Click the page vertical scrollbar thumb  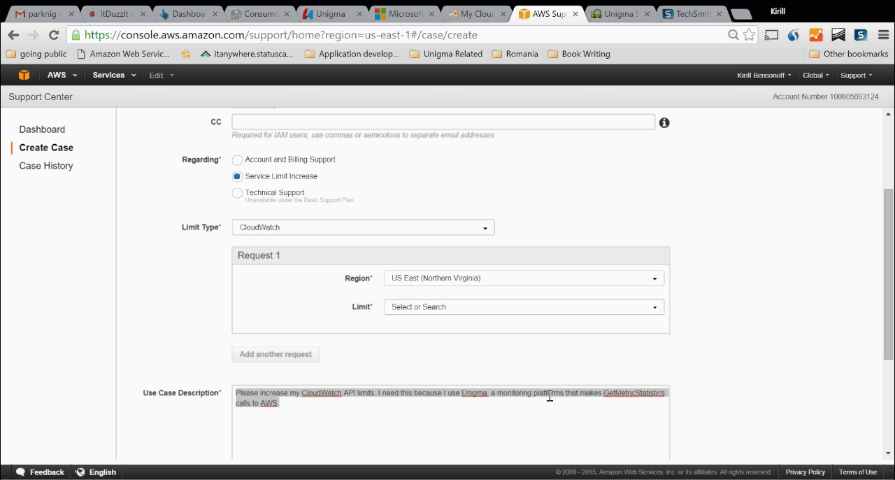click(x=888, y=274)
